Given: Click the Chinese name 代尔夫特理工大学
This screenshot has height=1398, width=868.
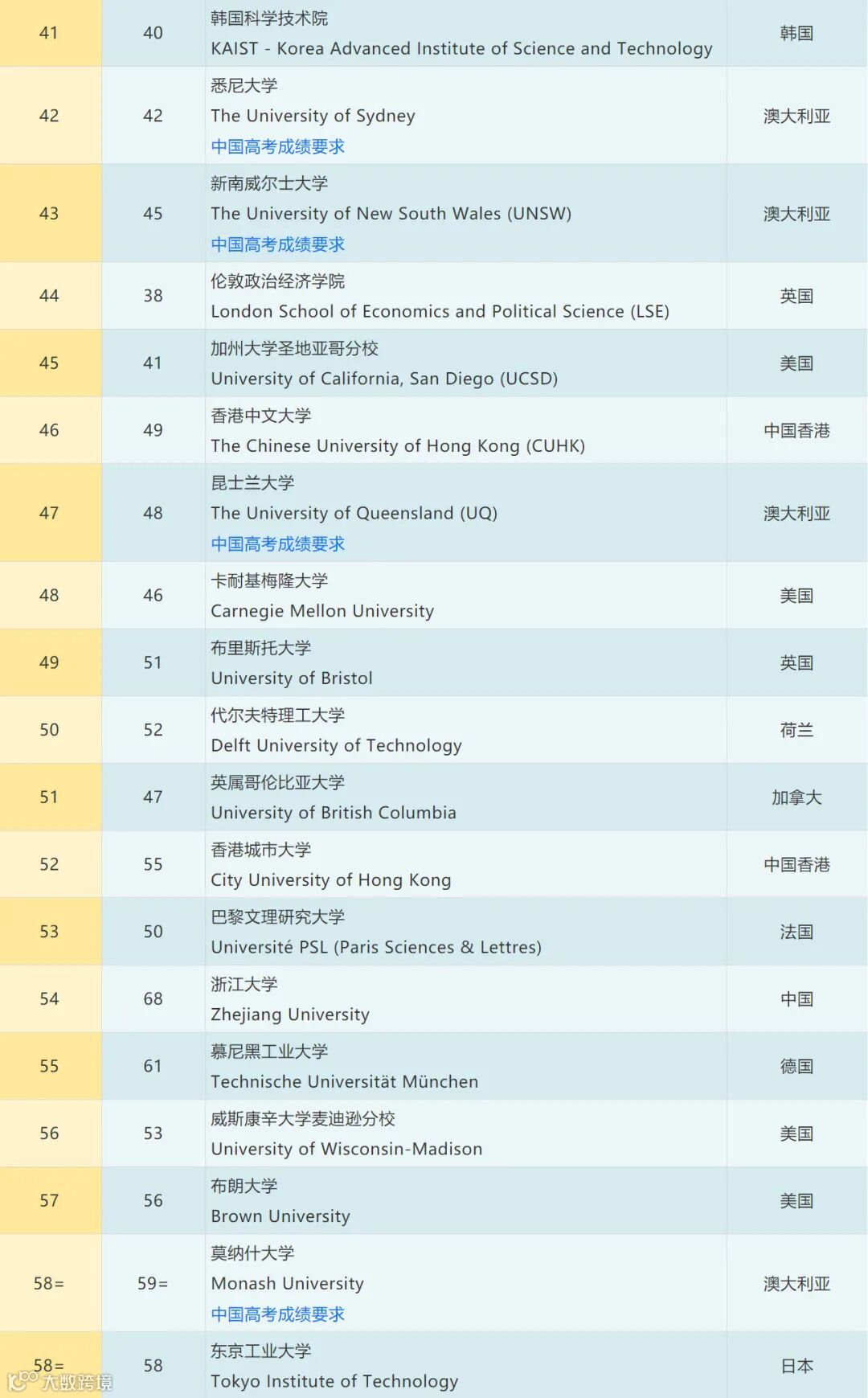Looking at the screenshot, I should (277, 715).
